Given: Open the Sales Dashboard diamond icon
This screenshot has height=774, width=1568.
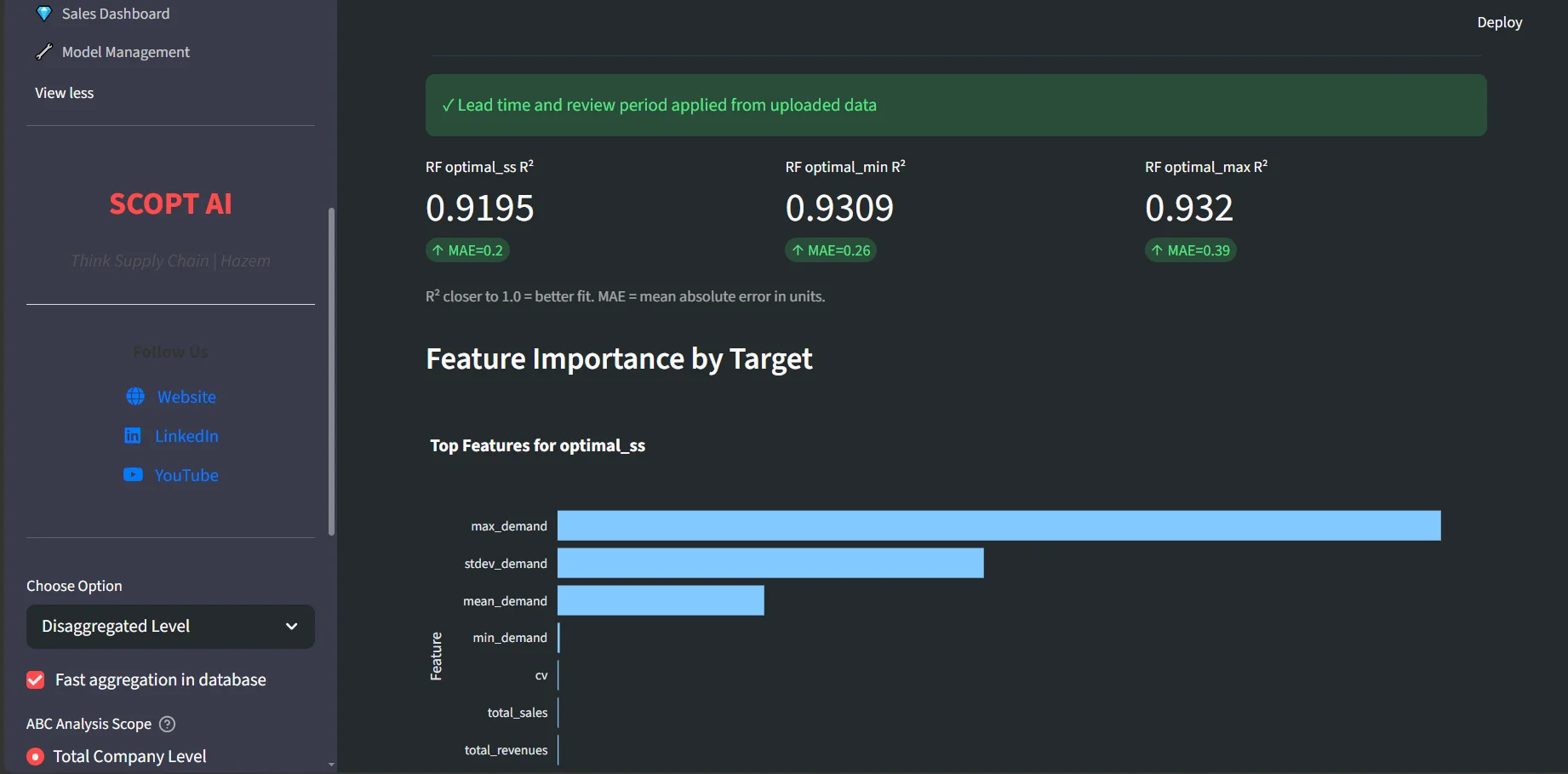Looking at the screenshot, I should tap(44, 14).
